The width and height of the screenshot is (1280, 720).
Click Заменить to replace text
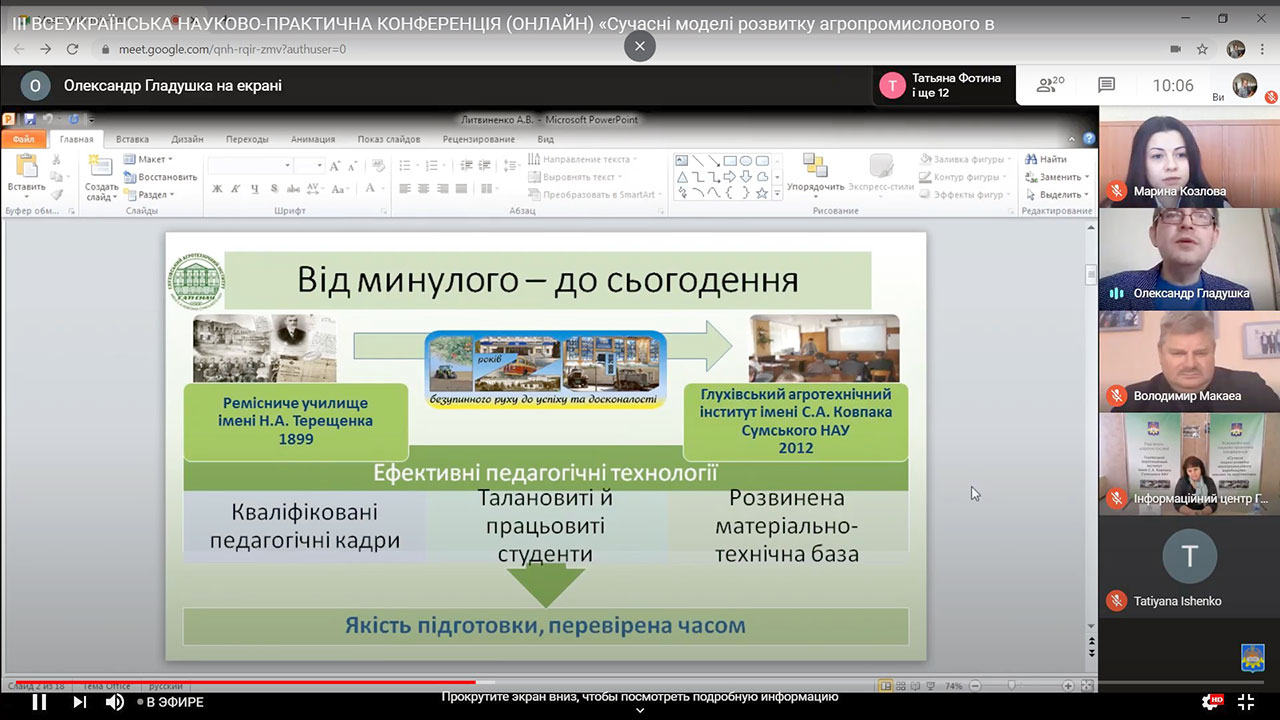coord(1056,177)
